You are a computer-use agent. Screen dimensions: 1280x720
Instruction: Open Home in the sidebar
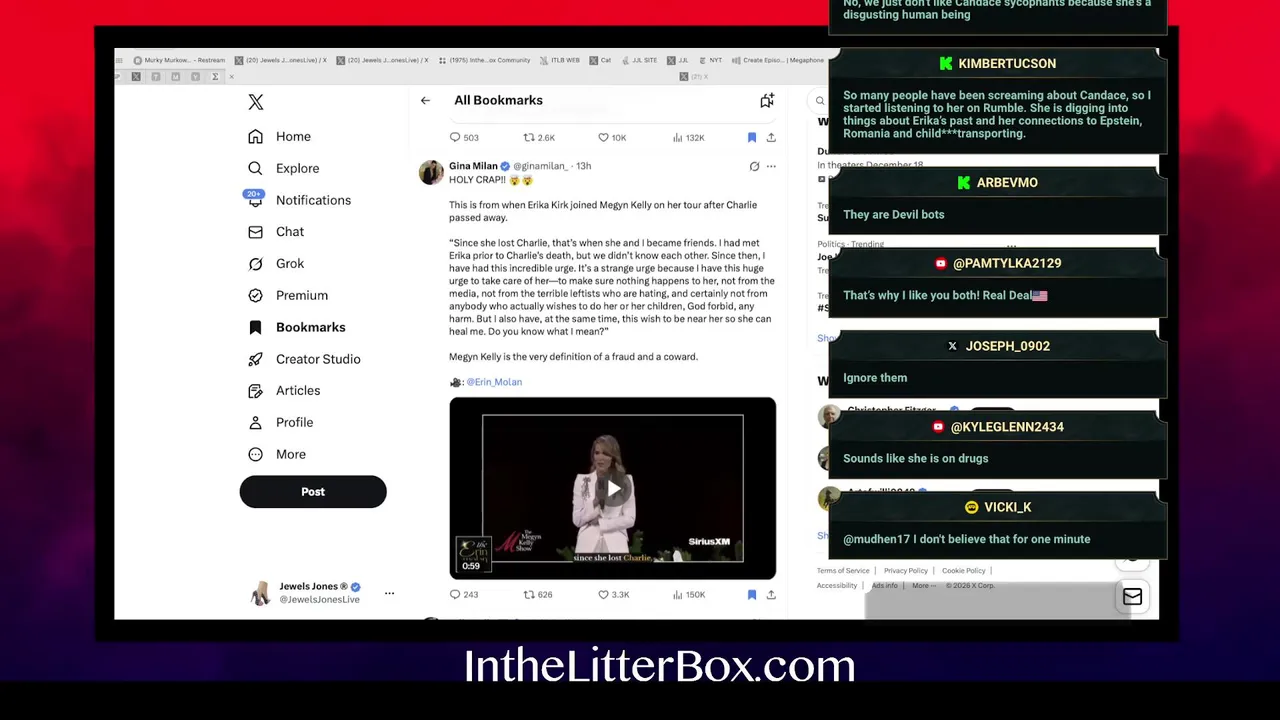point(280,136)
